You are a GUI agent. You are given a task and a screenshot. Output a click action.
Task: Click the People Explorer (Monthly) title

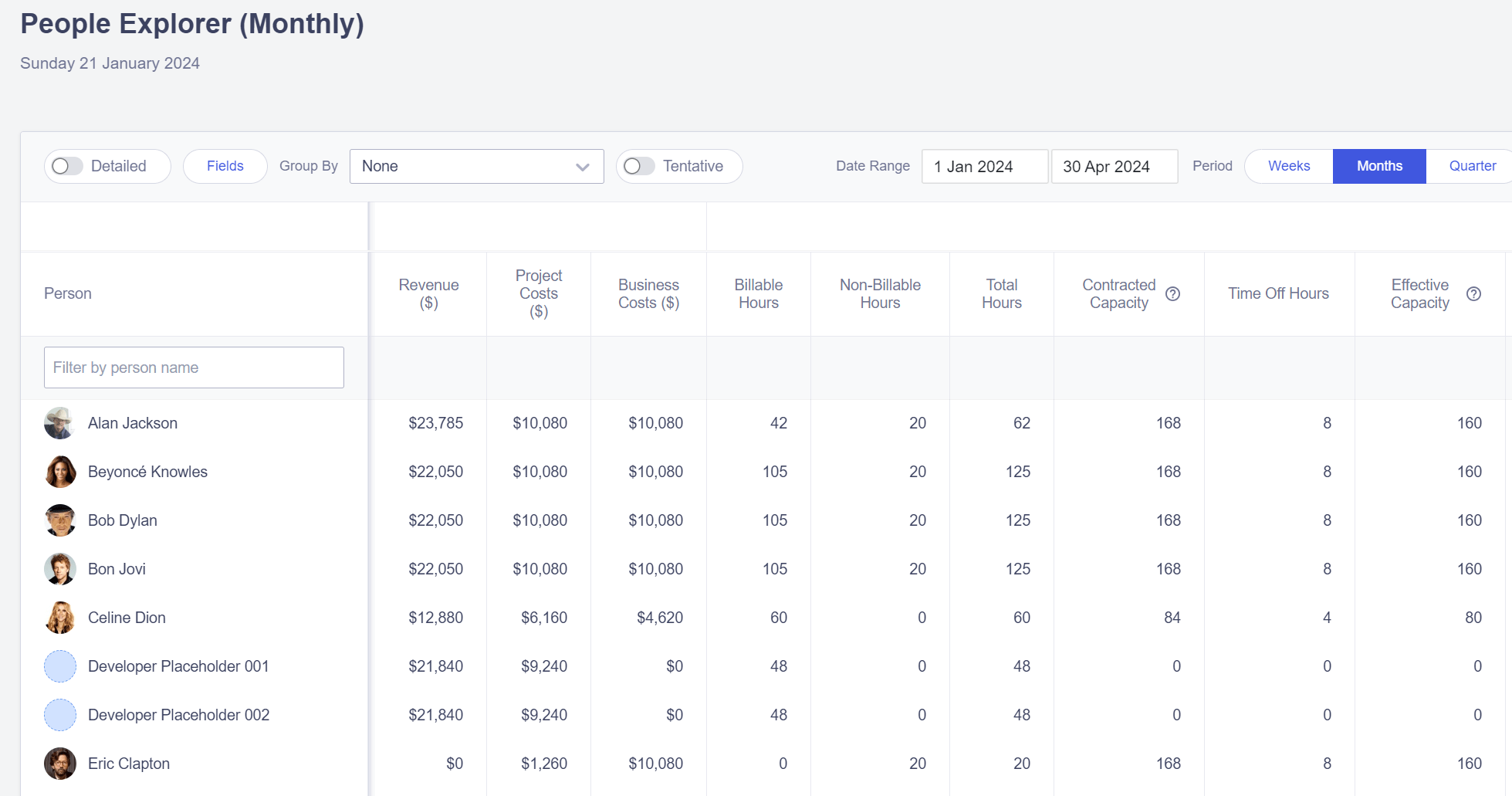point(192,24)
